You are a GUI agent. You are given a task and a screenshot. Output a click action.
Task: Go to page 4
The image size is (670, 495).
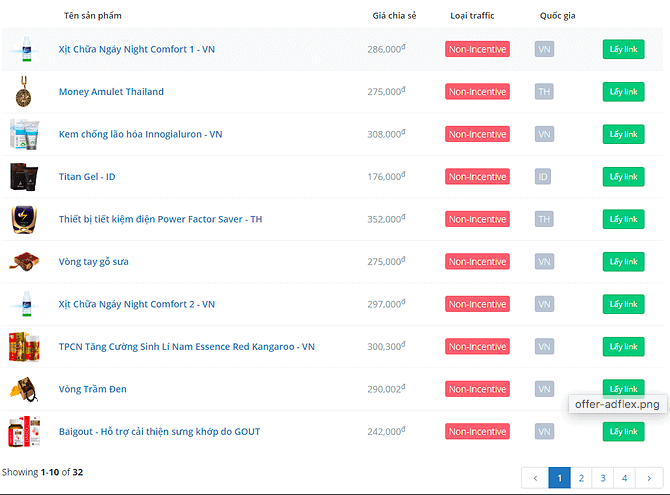[624, 478]
